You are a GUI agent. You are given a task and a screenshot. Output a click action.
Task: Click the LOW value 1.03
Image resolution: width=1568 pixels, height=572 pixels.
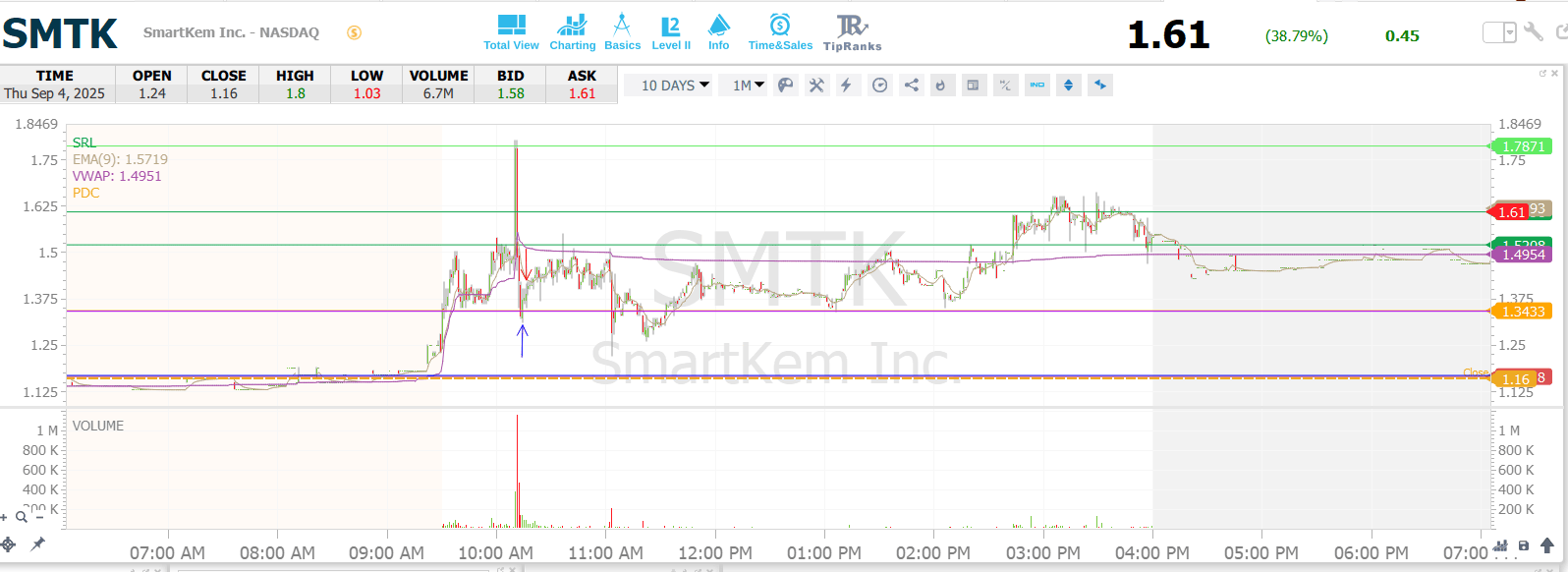(367, 93)
